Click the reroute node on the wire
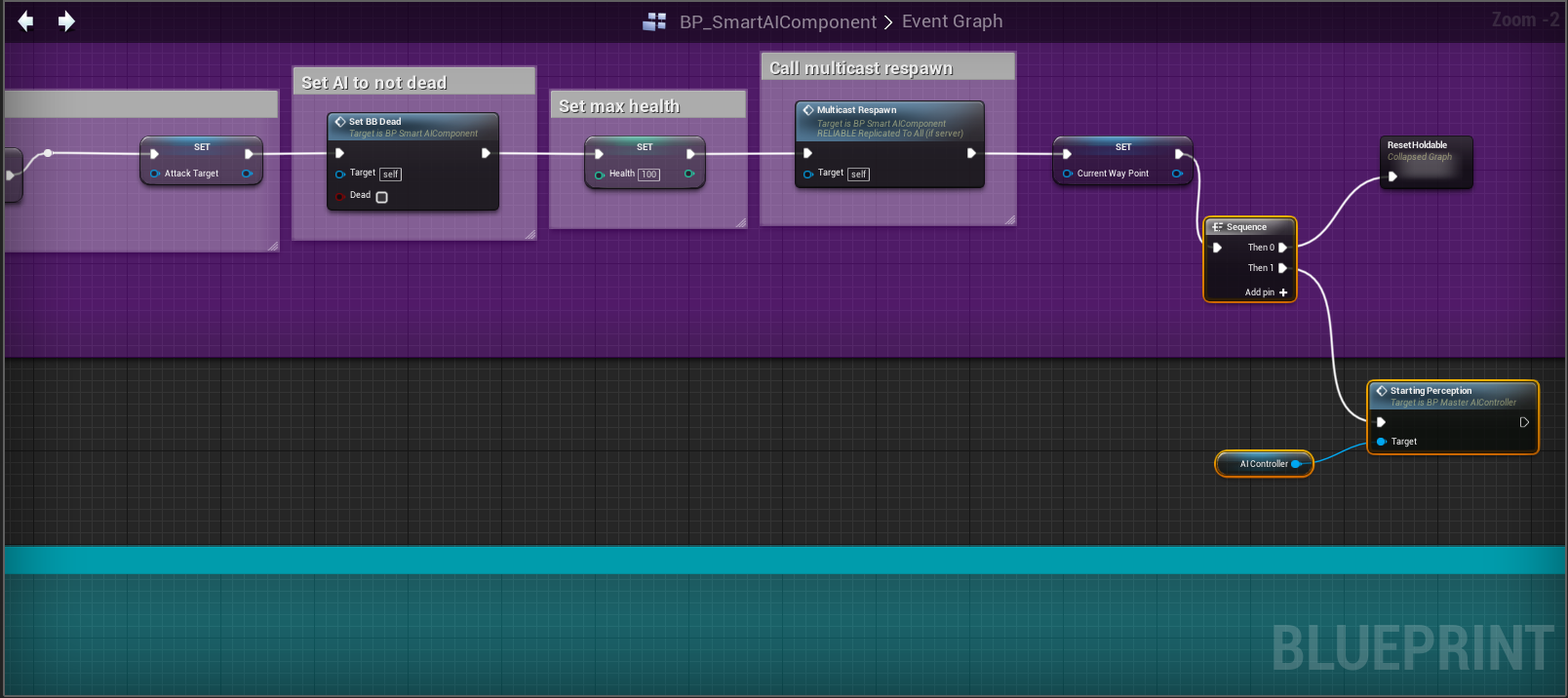 (x=48, y=153)
